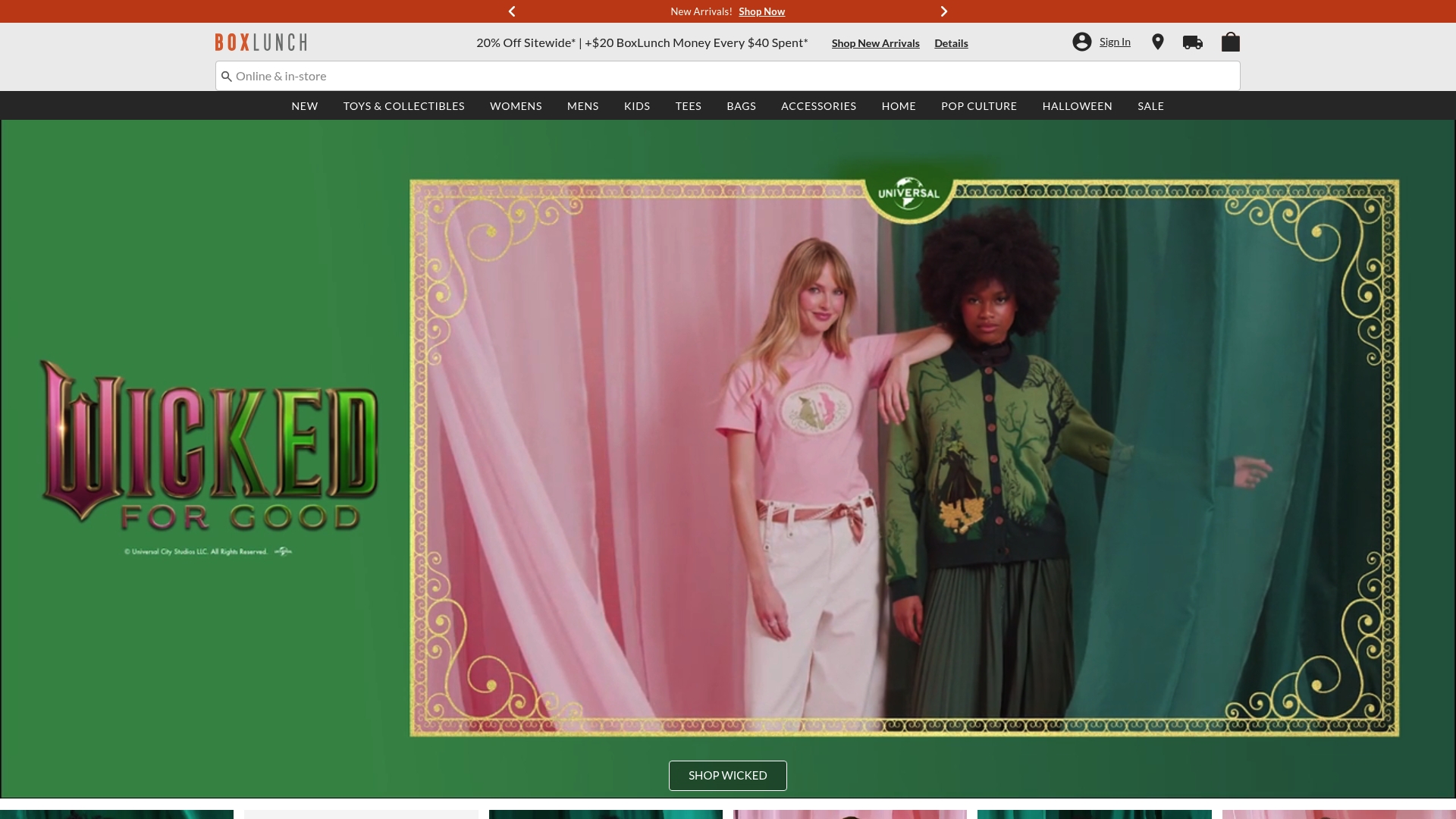Browse the KIDS category
This screenshot has height=819, width=1456.
pyautogui.click(x=637, y=106)
